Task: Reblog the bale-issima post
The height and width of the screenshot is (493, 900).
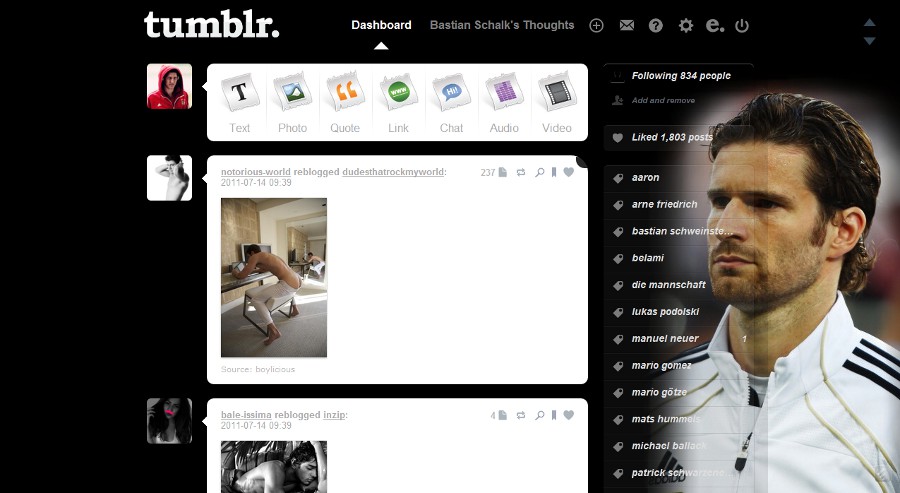Action: pyautogui.click(x=521, y=415)
